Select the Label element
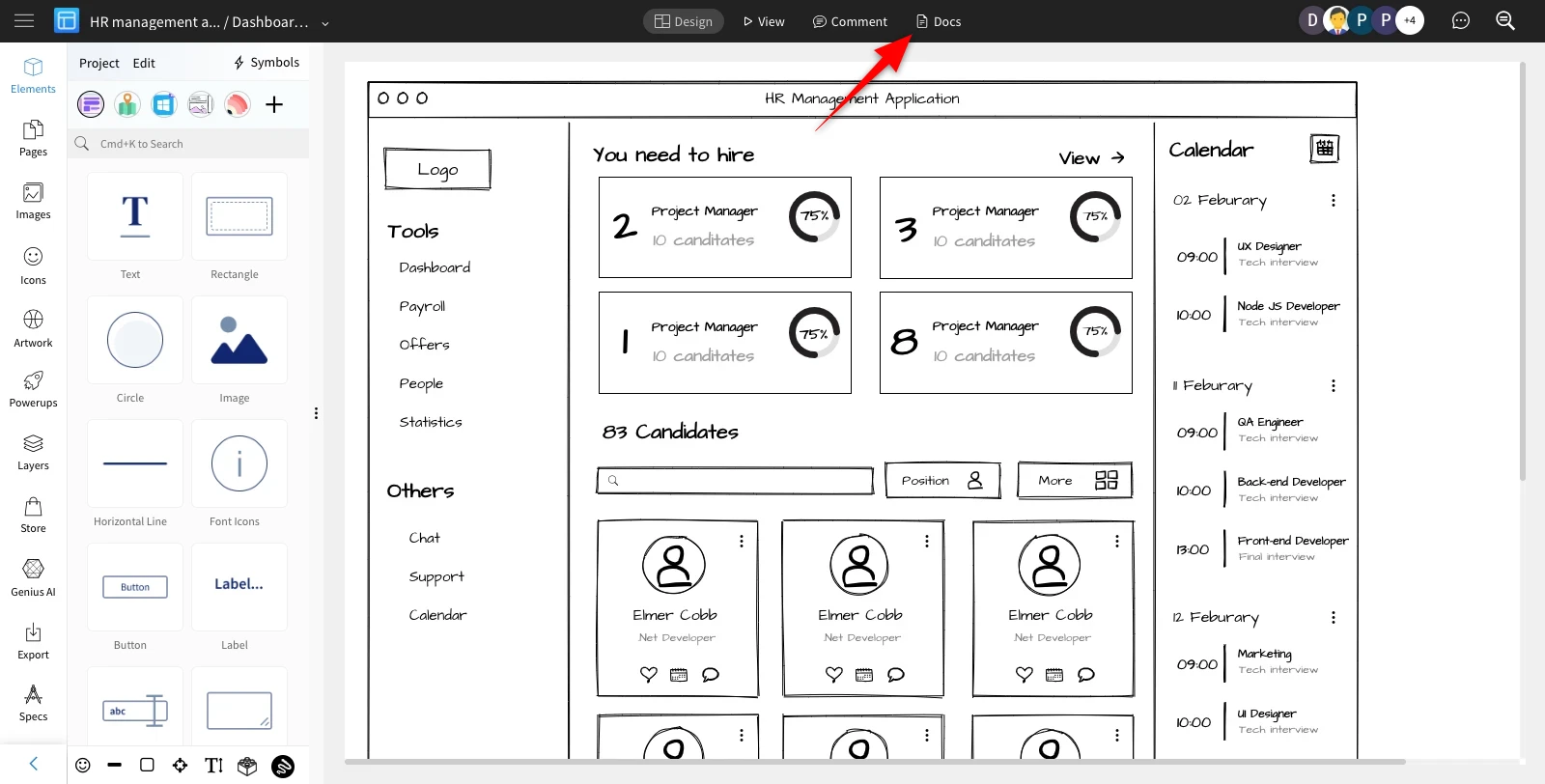The image size is (1545, 784). (239, 587)
